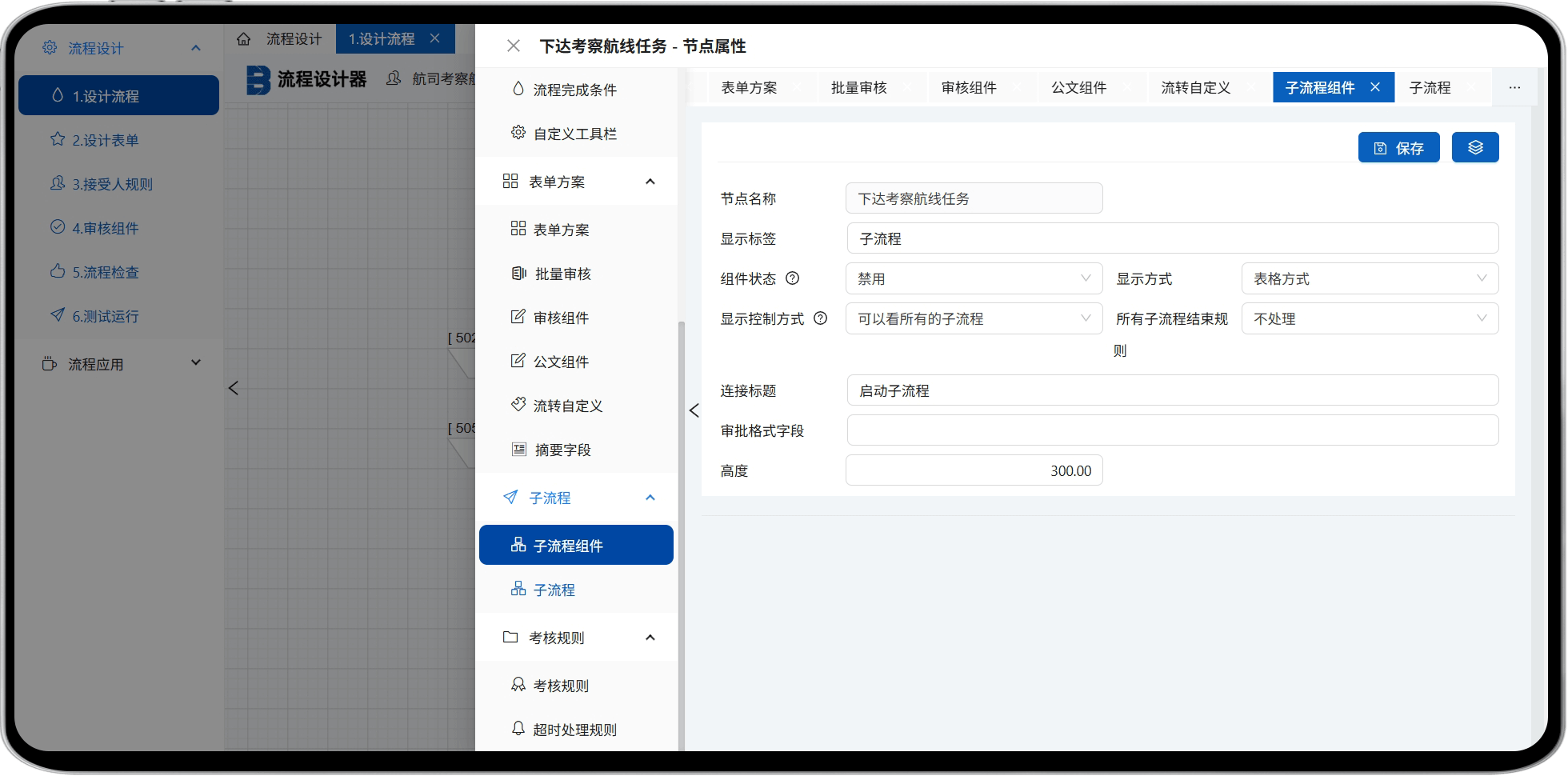Click the layers icon button beside Save
The width and height of the screenshot is (1568, 776).
point(1475,147)
